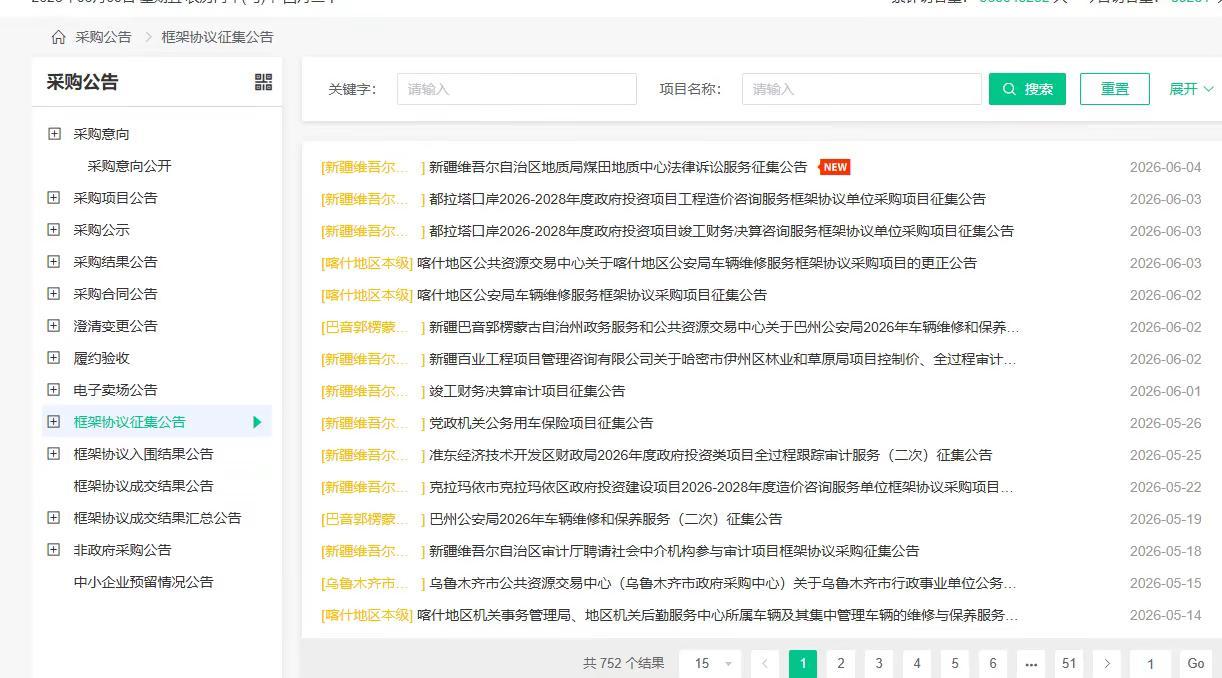Go to page 6

tap(993, 663)
